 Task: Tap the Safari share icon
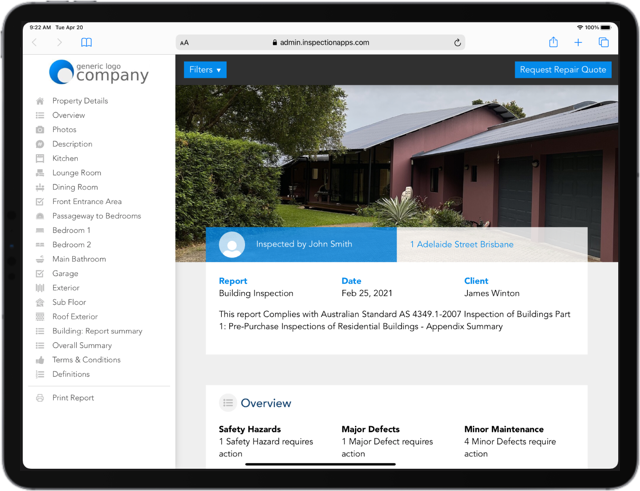click(553, 43)
